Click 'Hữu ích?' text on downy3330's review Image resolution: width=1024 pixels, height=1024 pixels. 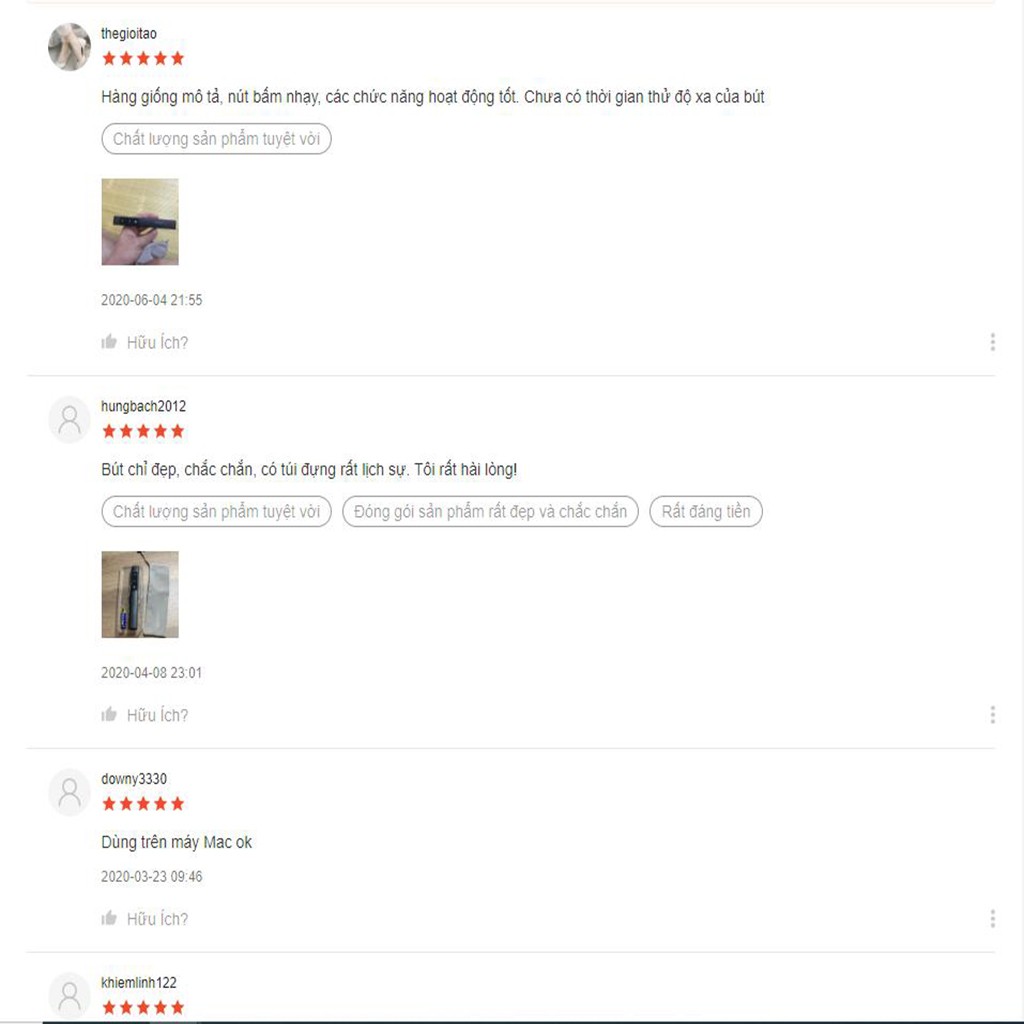click(157, 919)
